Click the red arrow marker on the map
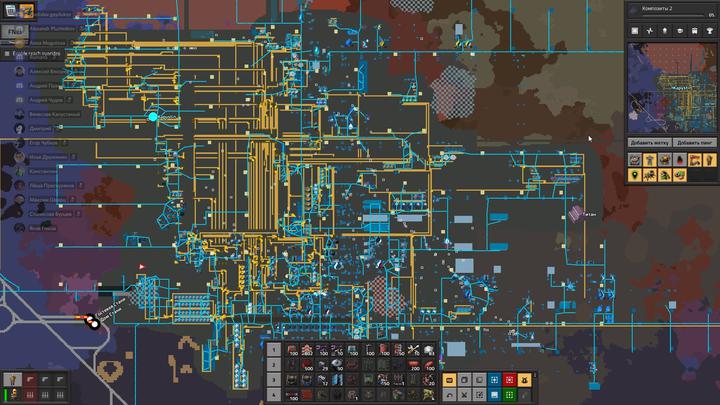 pos(142,266)
